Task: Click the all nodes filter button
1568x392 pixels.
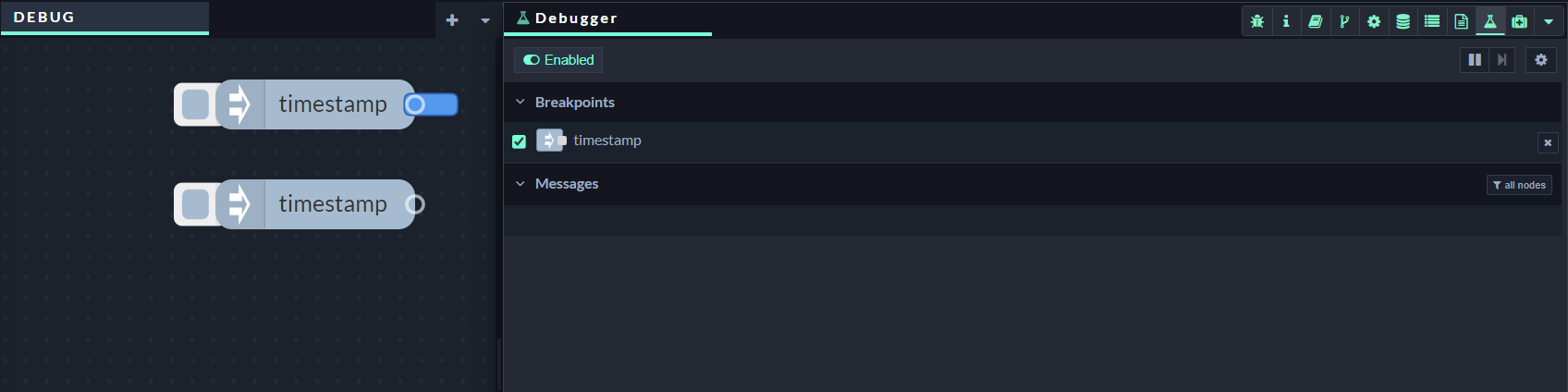Action: pyautogui.click(x=1519, y=185)
